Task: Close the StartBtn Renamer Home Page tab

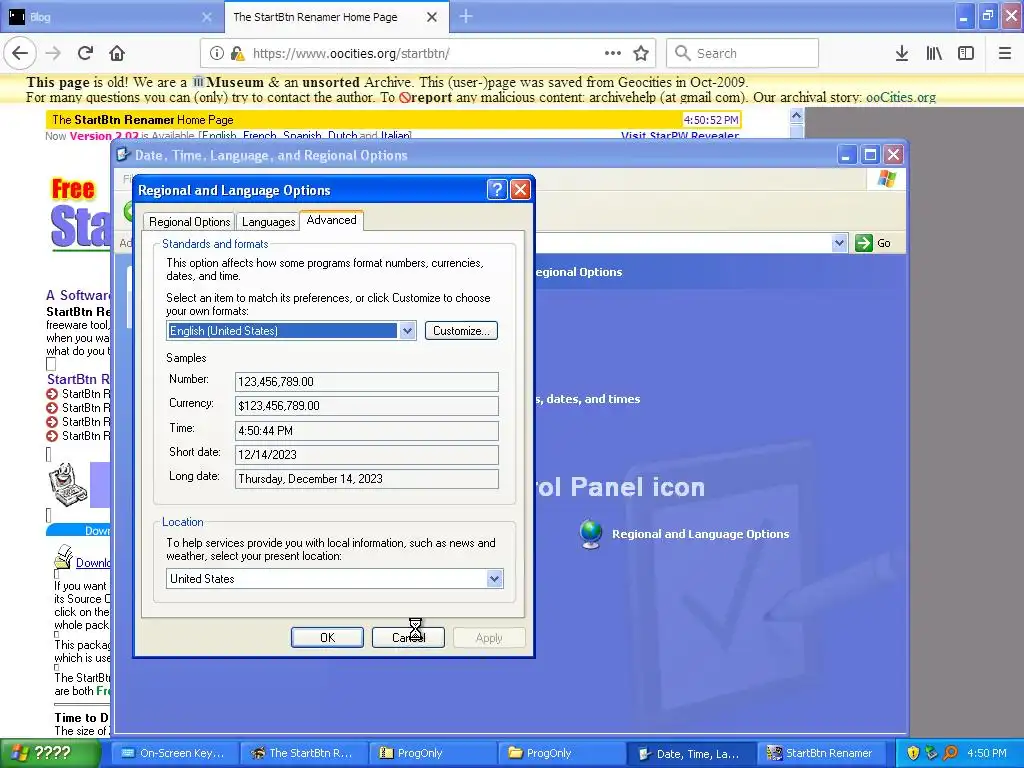Action: click(432, 17)
